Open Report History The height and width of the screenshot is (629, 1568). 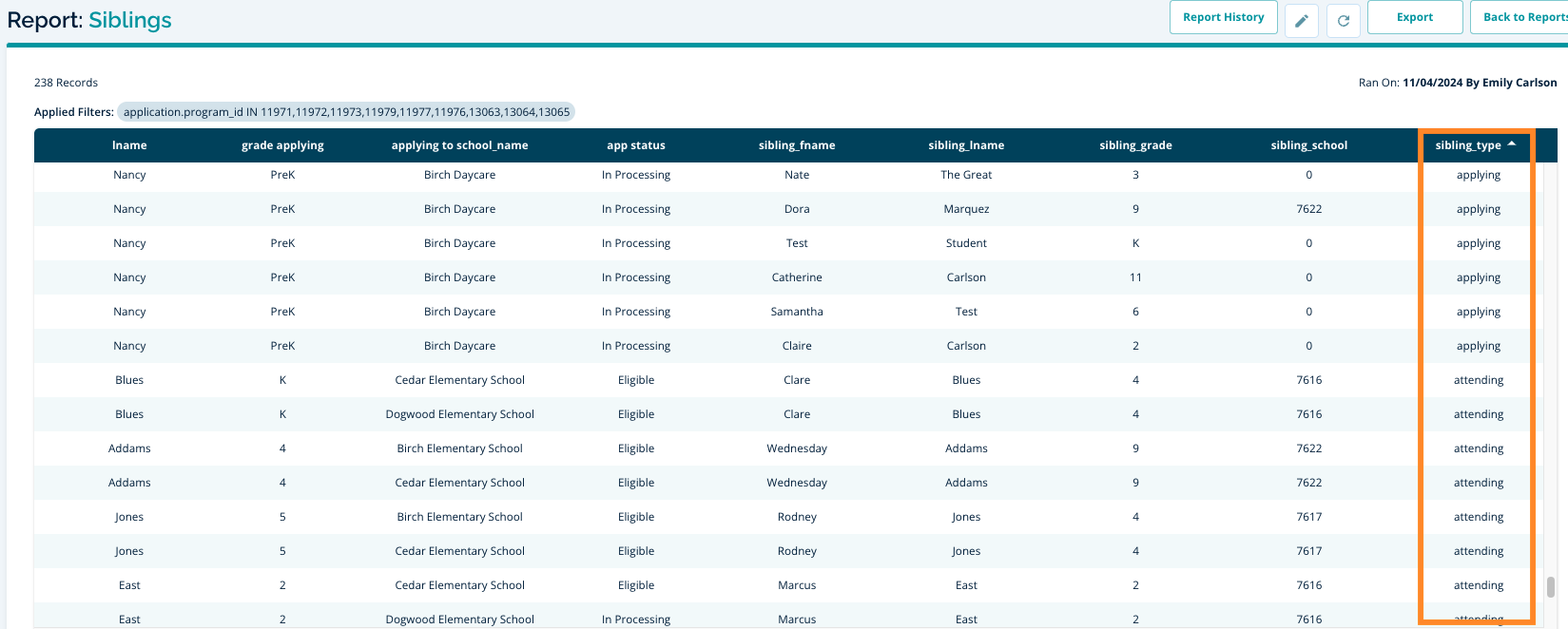(1223, 17)
